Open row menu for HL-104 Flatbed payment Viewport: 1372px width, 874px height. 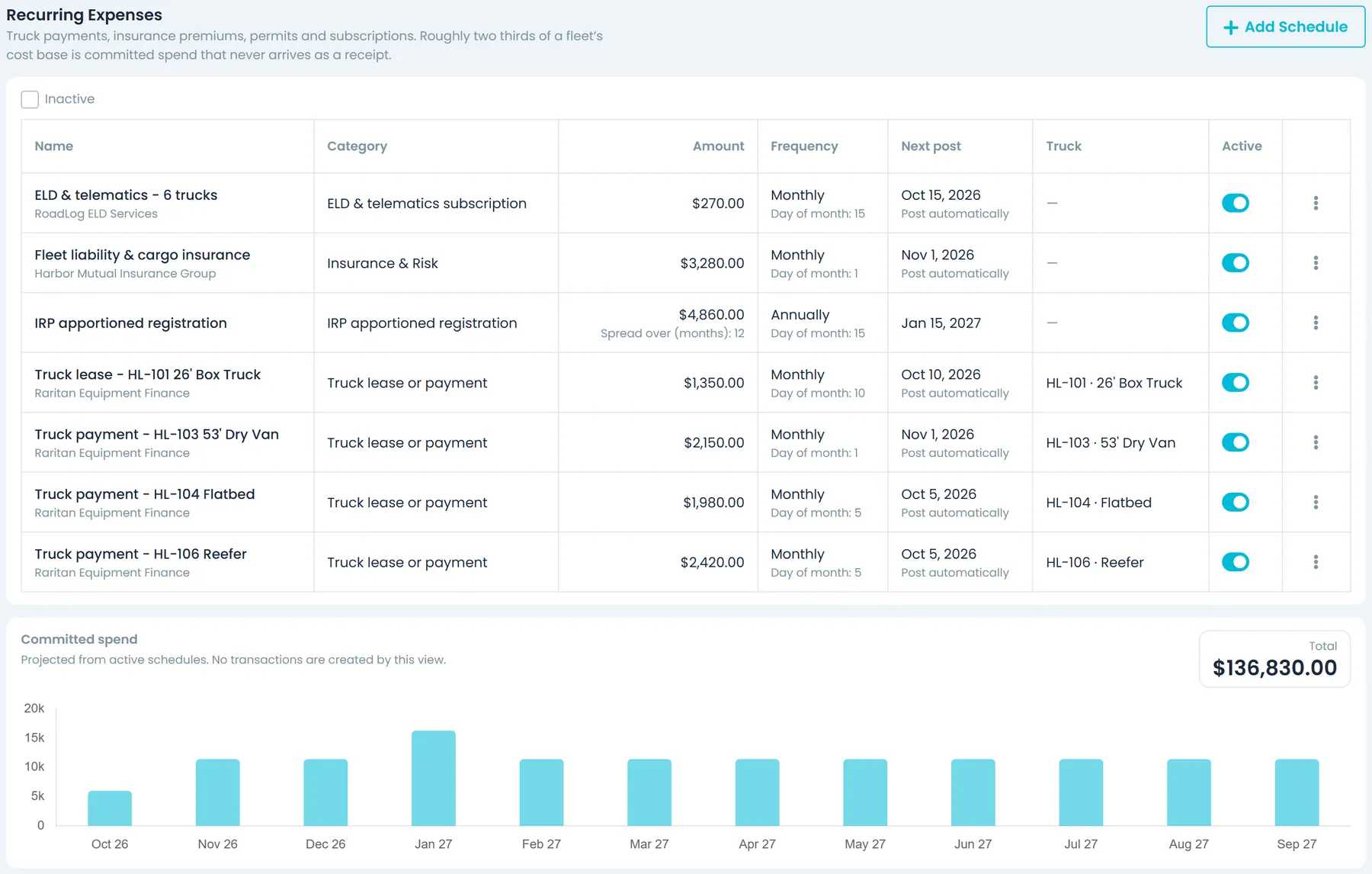1316,503
